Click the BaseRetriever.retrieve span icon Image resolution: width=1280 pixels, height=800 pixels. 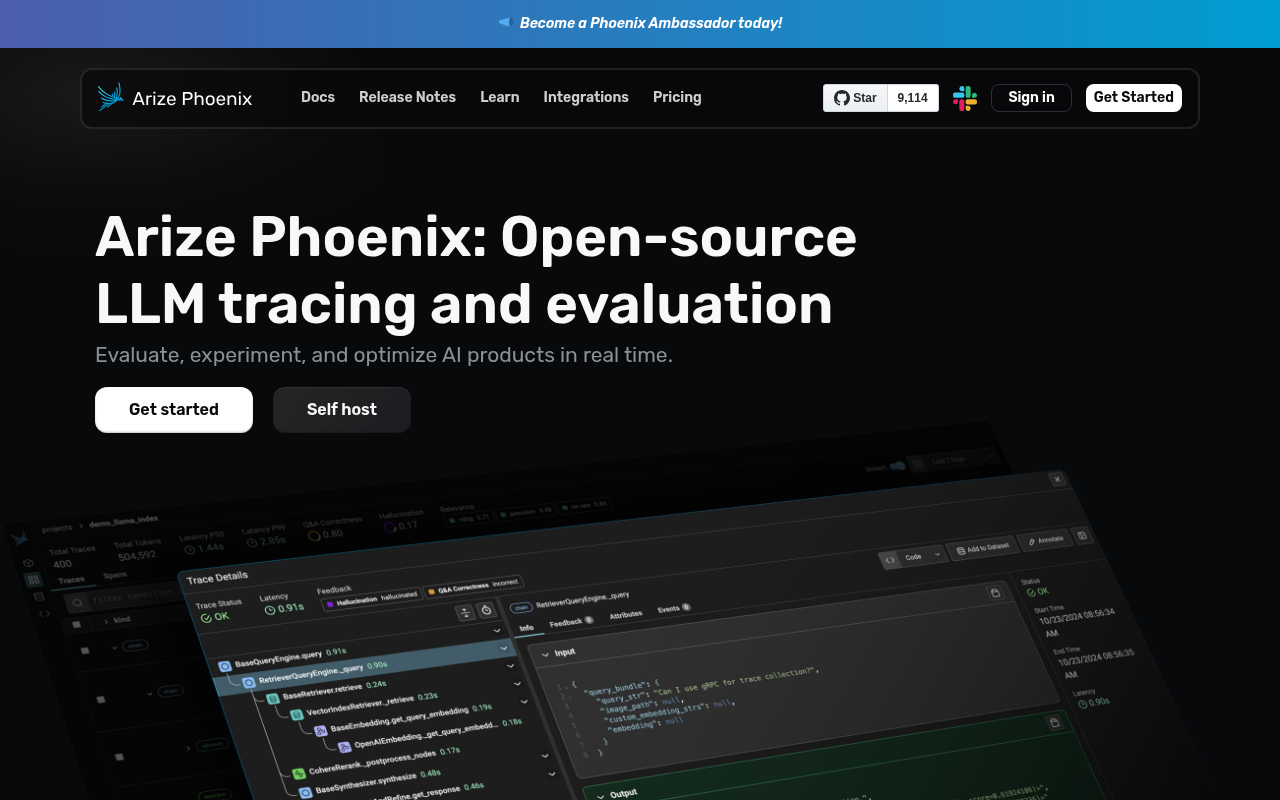click(274, 699)
